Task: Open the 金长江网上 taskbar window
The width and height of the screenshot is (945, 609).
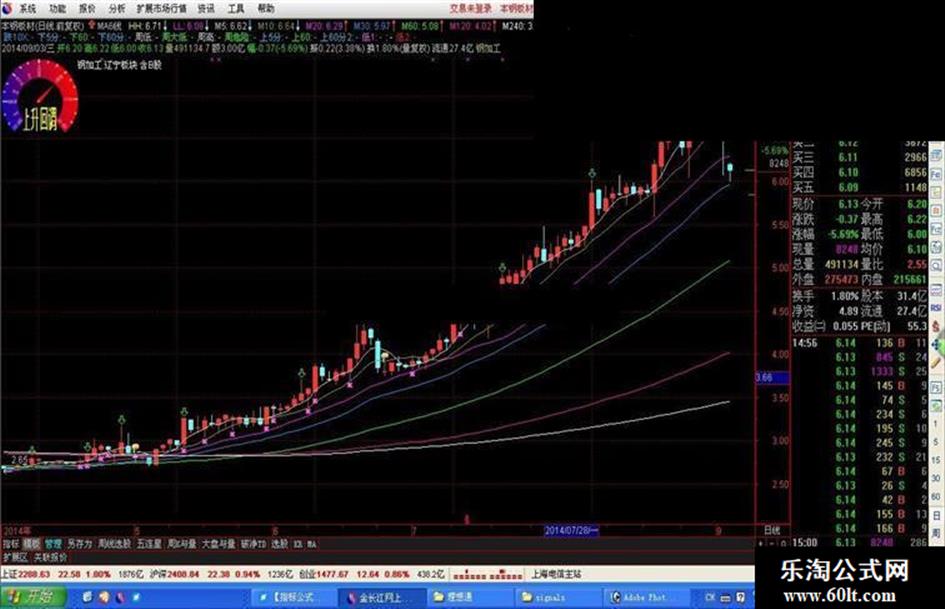Action: click(x=381, y=597)
